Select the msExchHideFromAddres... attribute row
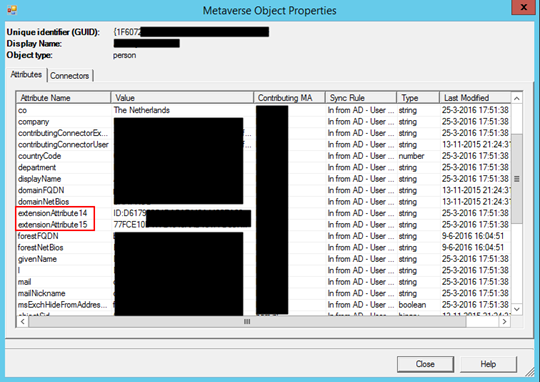Screen dimensions: 540x382 pyautogui.click(x=263, y=305)
